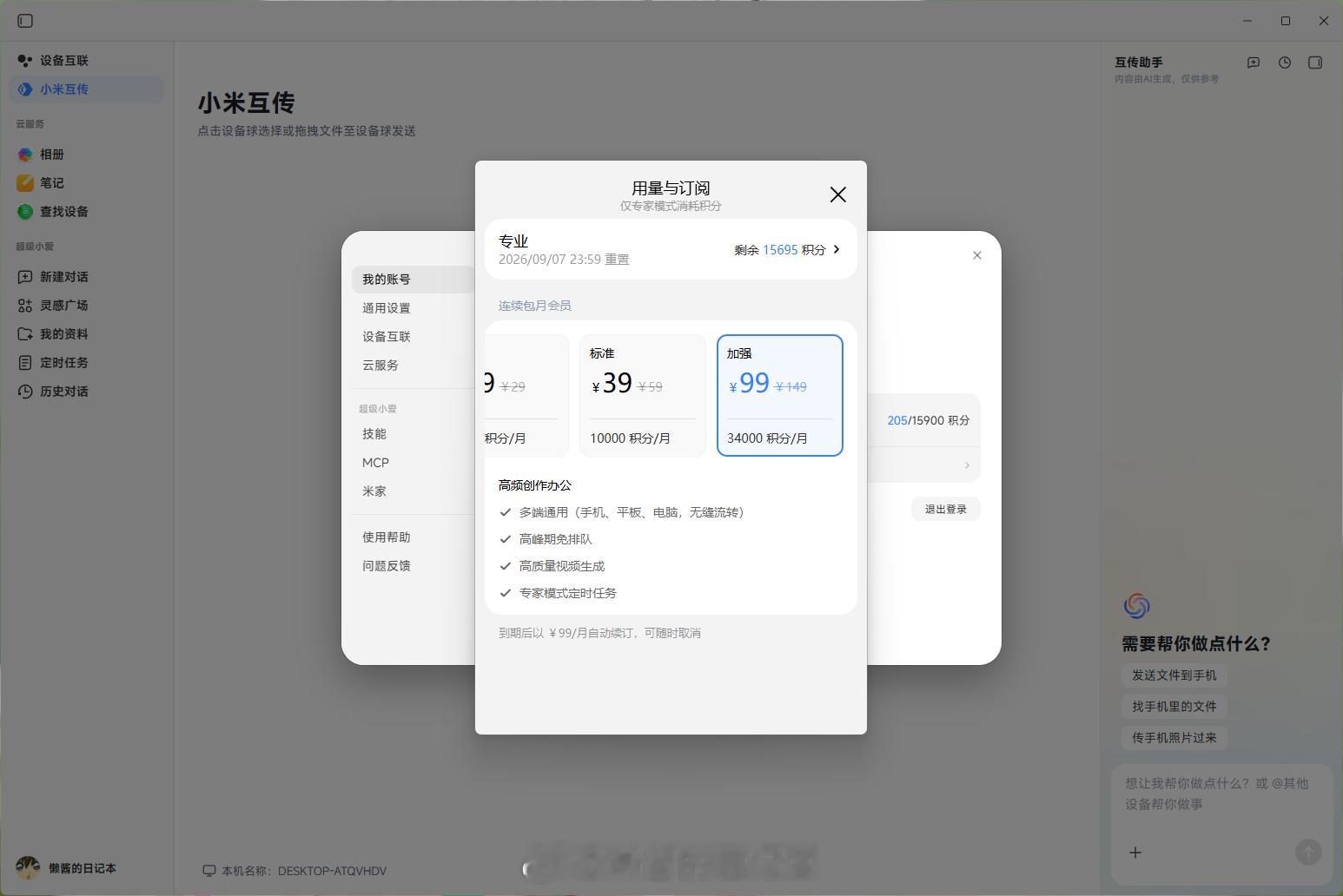Select 小米互传 in the sidebar

[87, 89]
